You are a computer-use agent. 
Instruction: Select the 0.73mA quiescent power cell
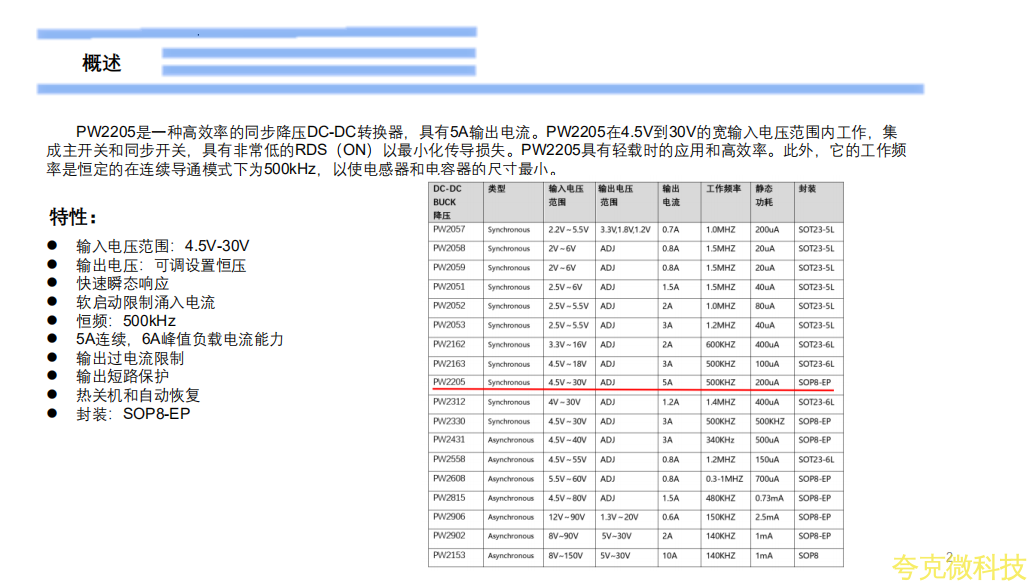pyautogui.click(x=770, y=498)
